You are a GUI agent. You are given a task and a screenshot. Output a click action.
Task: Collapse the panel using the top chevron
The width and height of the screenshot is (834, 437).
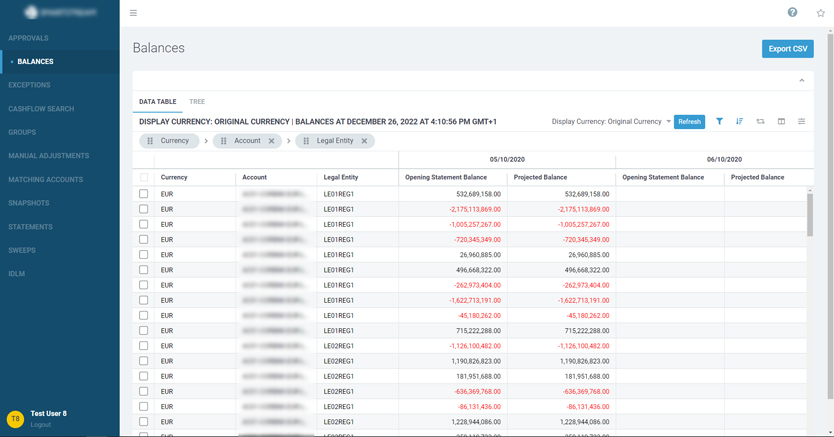pos(801,81)
